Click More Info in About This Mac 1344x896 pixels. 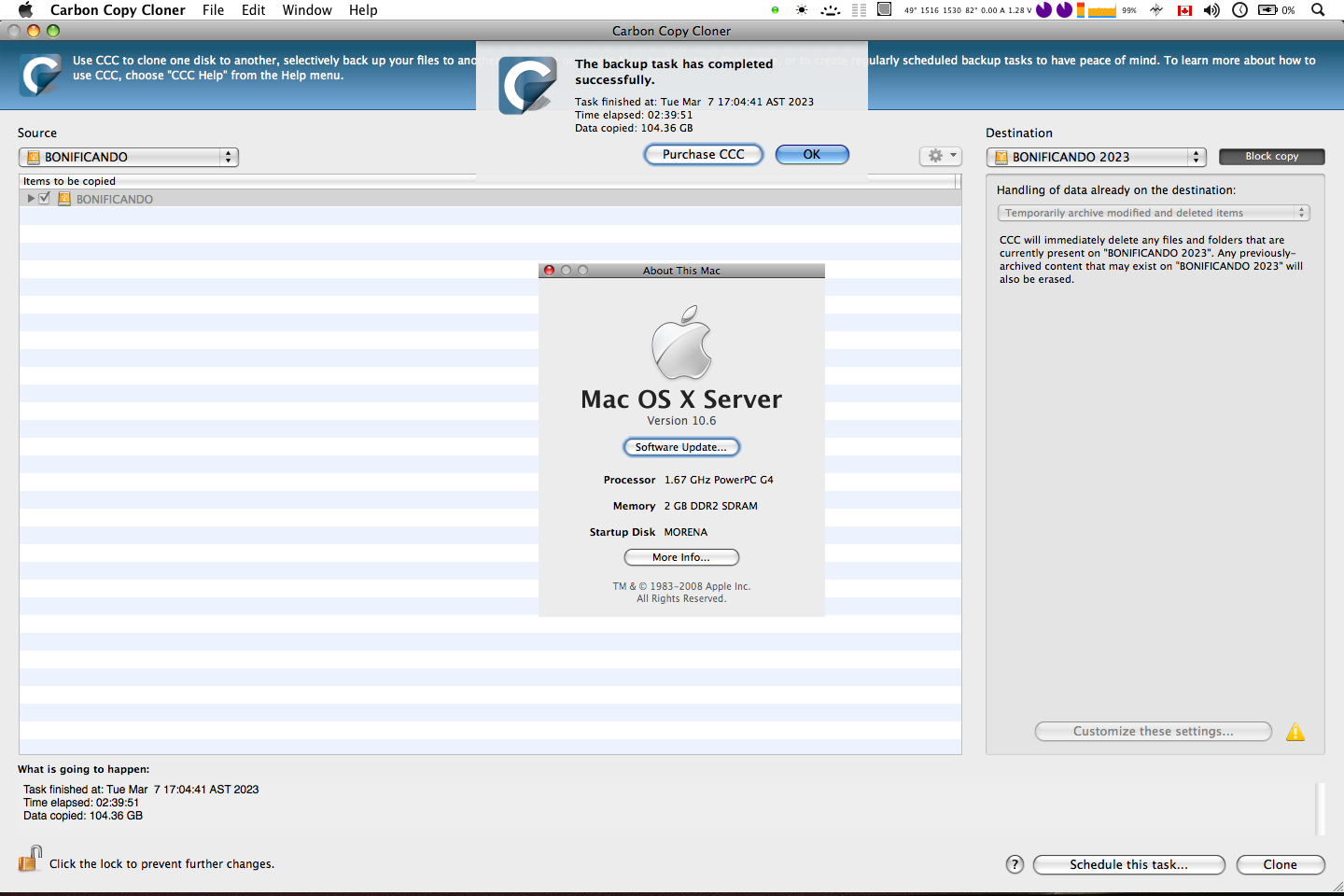pyautogui.click(x=681, y=557)
